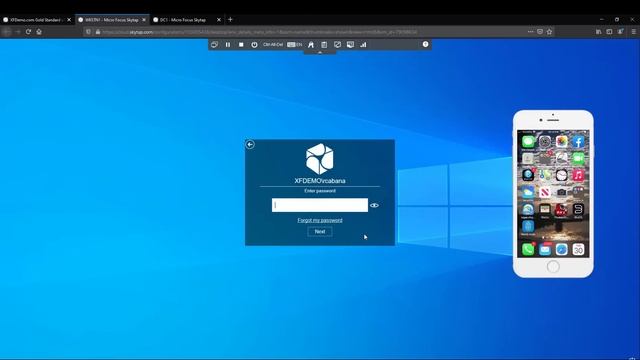Open the Facebook app on the iPhone
The height and width of the screenshot is (360, 640).
coord(578,141)
